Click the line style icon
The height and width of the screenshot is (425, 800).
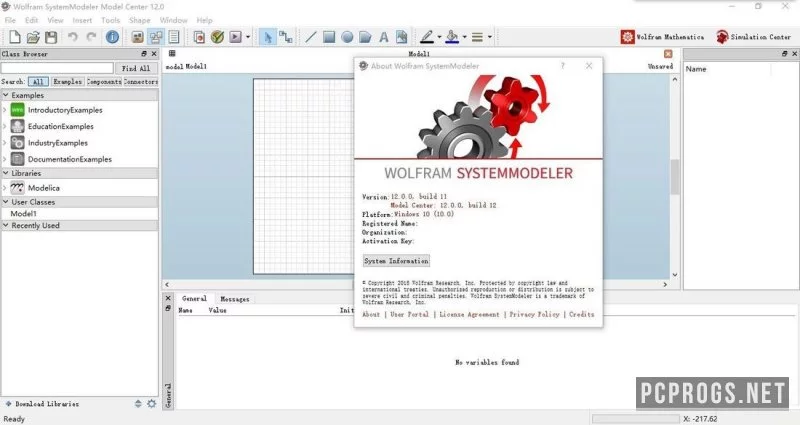click(477, 37)
